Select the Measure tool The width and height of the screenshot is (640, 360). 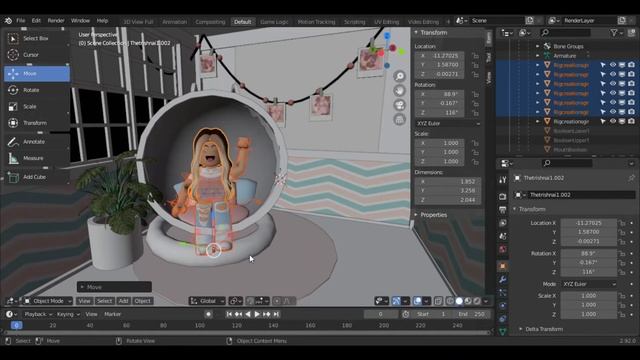point(37,158)
